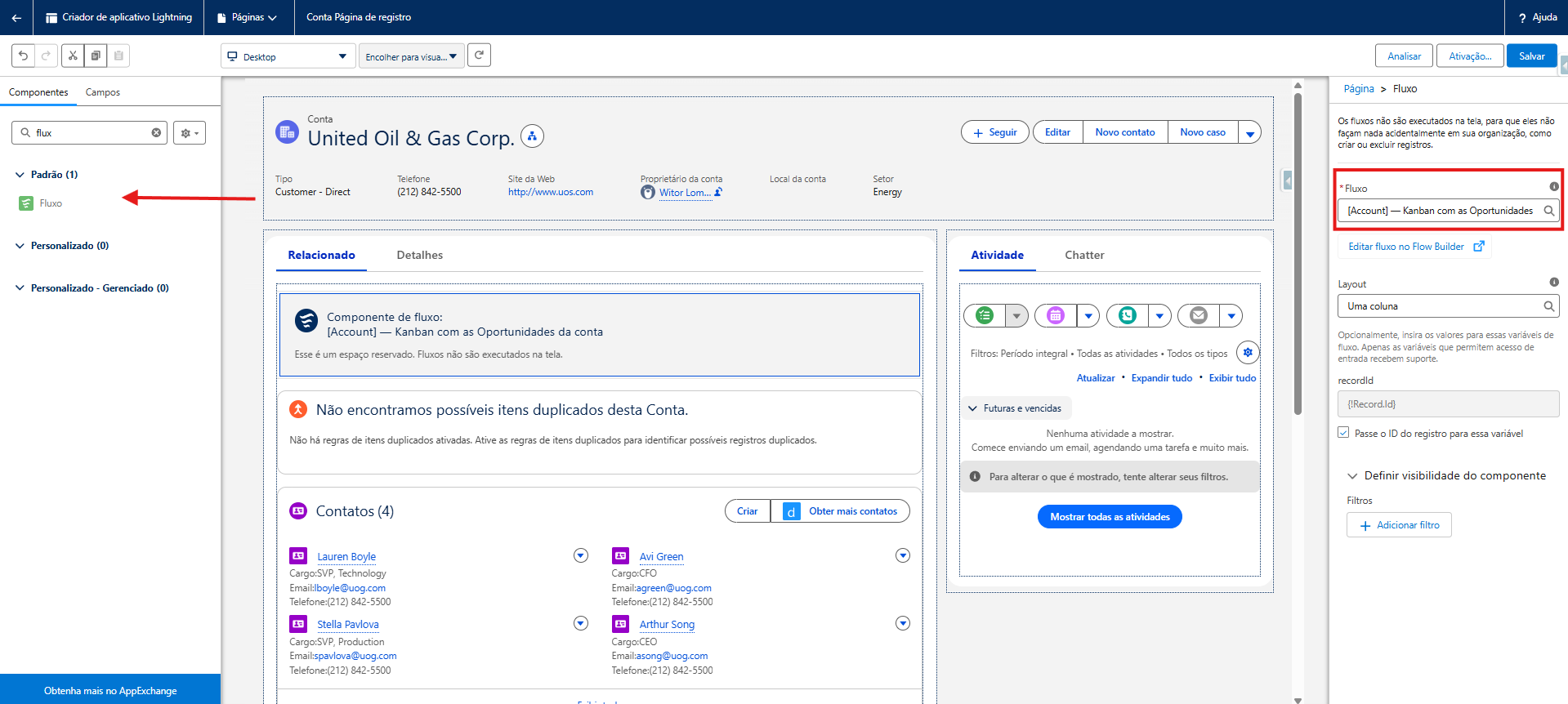Open the Página breadcrumb link
Viewport: 1568px width, 704px height.
pos(1359,89)
